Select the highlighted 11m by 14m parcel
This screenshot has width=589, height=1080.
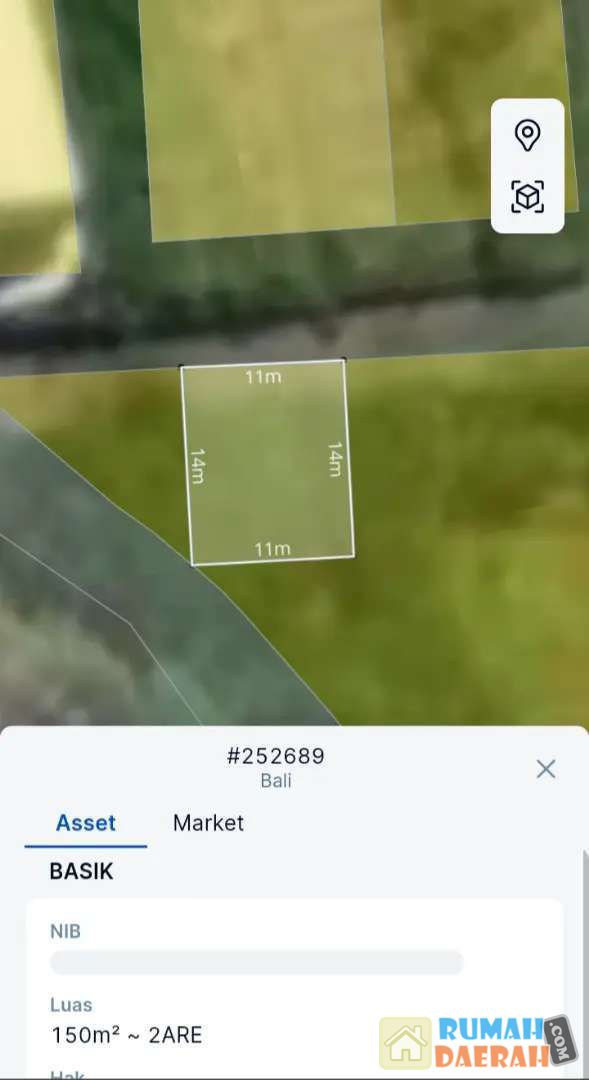[x=267, y=462]
